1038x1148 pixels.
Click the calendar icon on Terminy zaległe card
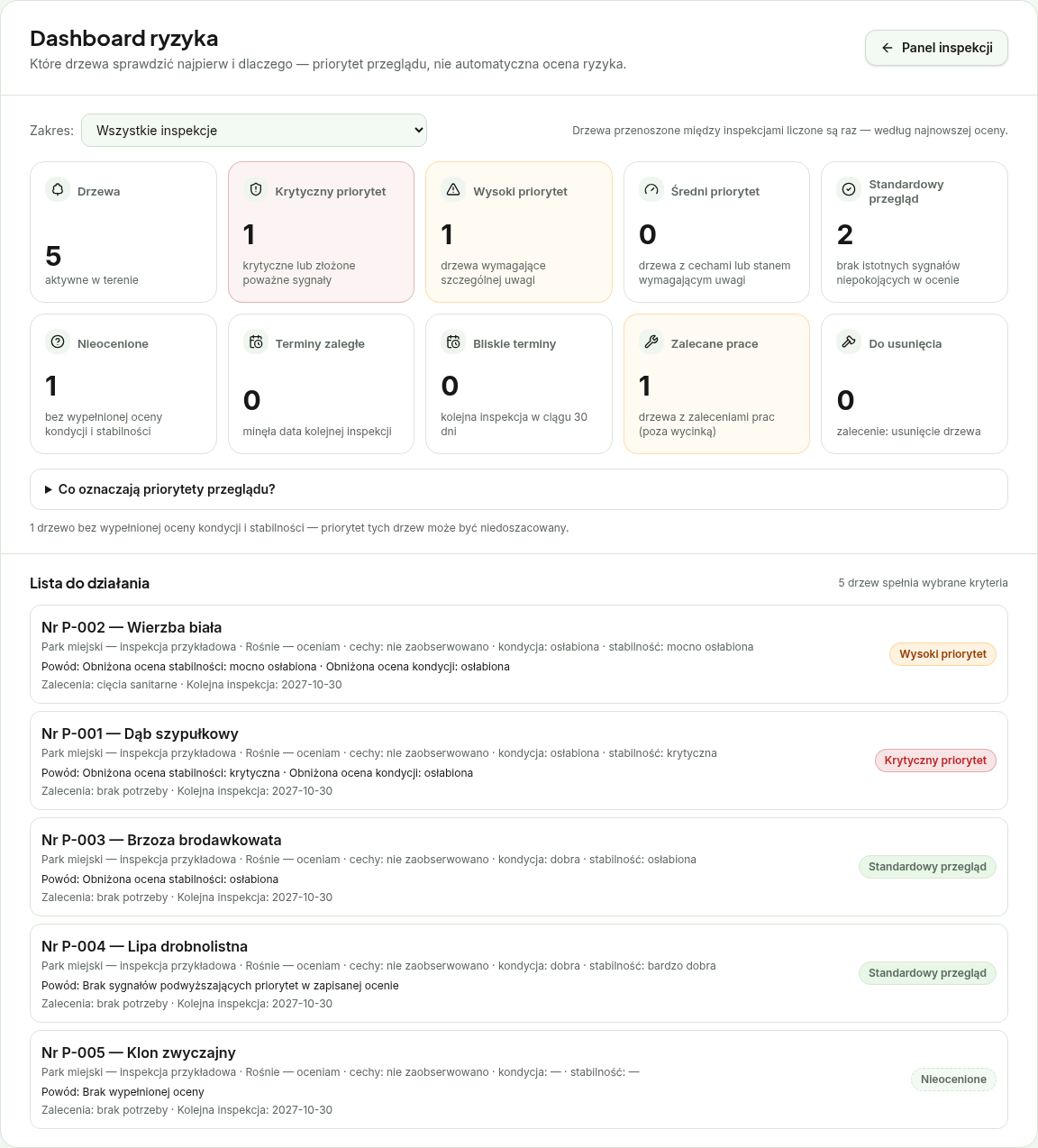[256, 342]
